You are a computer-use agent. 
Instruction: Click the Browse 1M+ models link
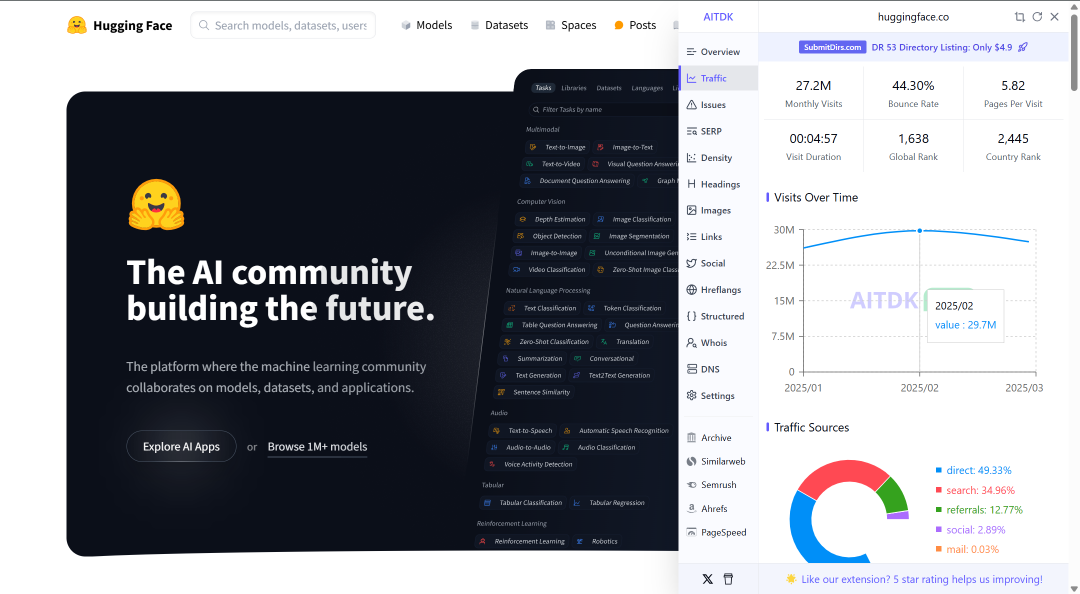(318, 447)
